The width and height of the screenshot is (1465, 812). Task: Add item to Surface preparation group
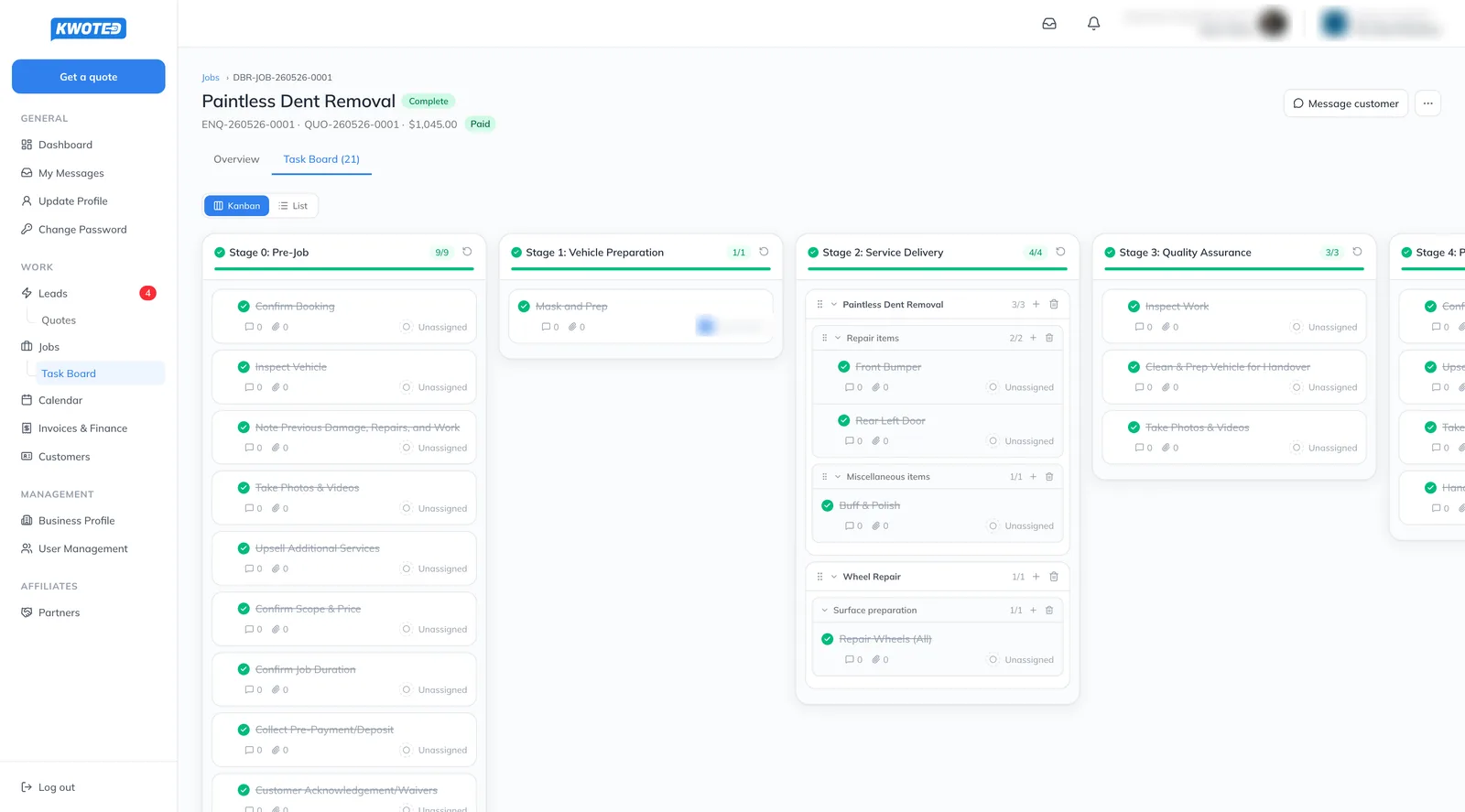pyautogui.click(x=1033, y=611)
